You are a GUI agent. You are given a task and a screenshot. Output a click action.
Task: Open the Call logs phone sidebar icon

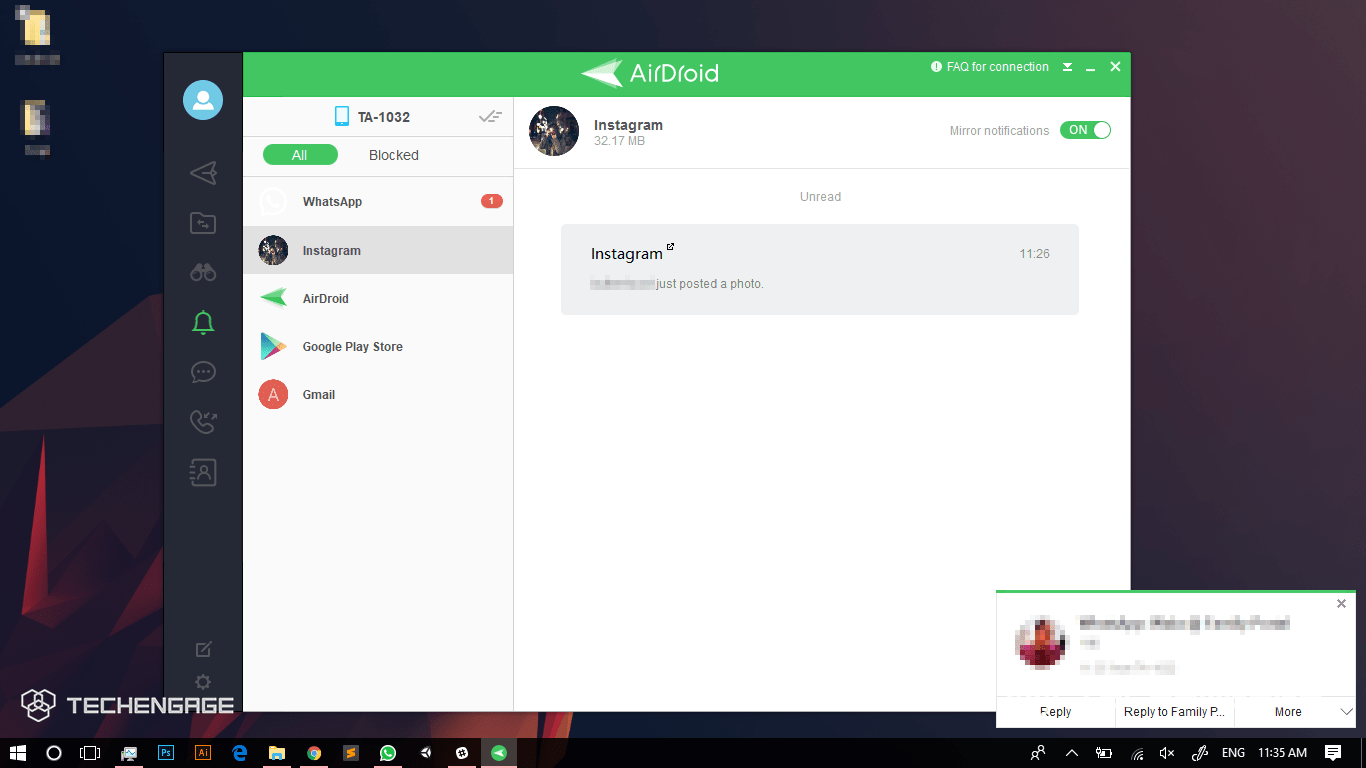(203, 422)
